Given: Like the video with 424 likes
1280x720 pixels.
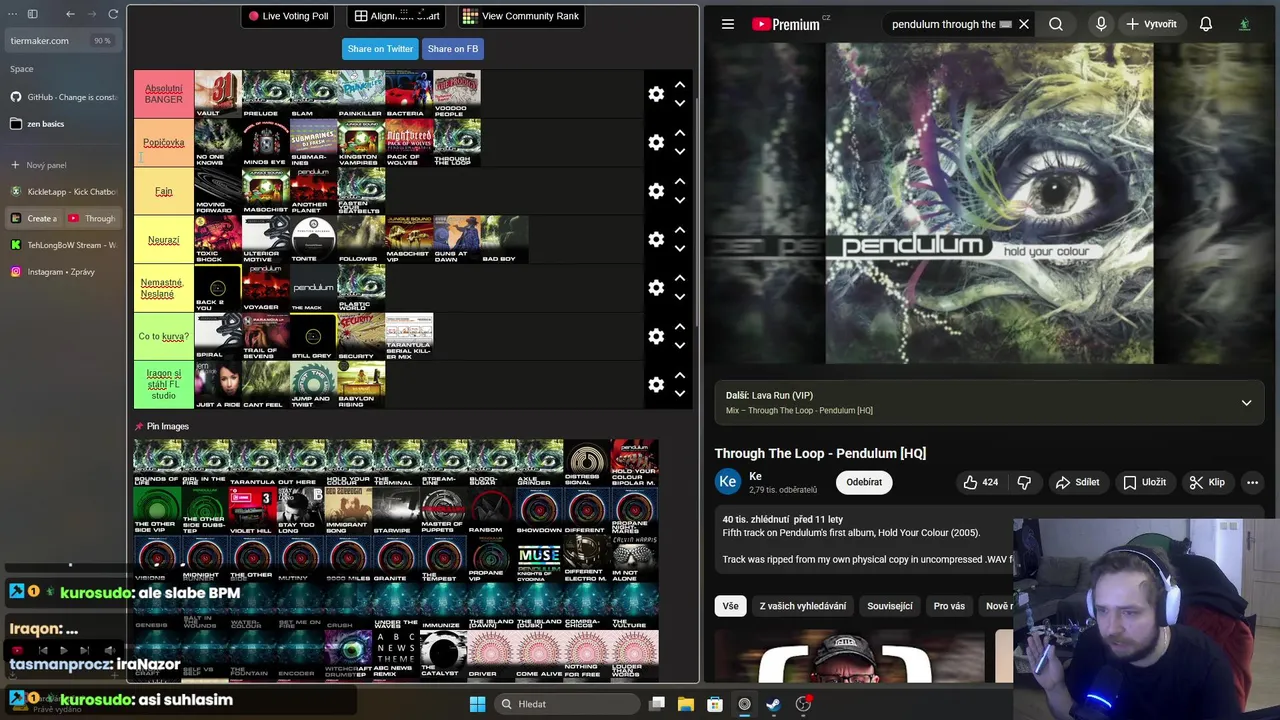Looking at the screenshot, I should tap(981, 482).
